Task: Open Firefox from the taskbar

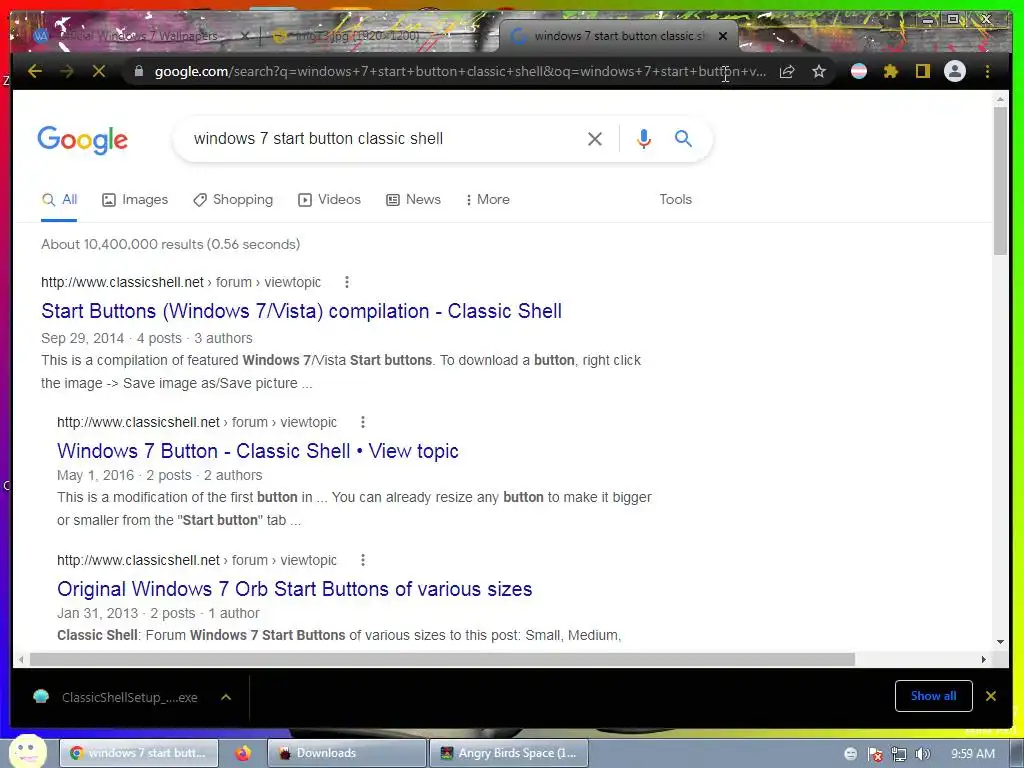Action: tap(243, 753)
